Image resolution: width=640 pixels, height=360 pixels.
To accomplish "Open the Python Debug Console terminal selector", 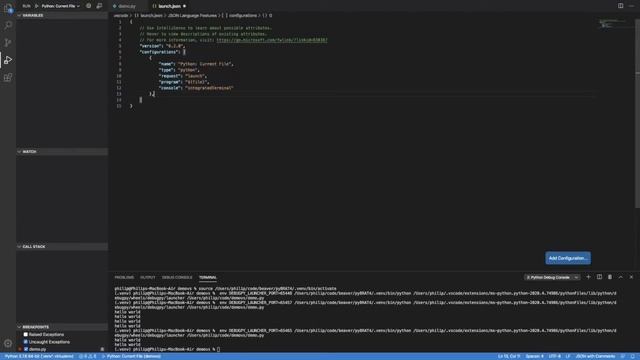I will tap(552, 277).
